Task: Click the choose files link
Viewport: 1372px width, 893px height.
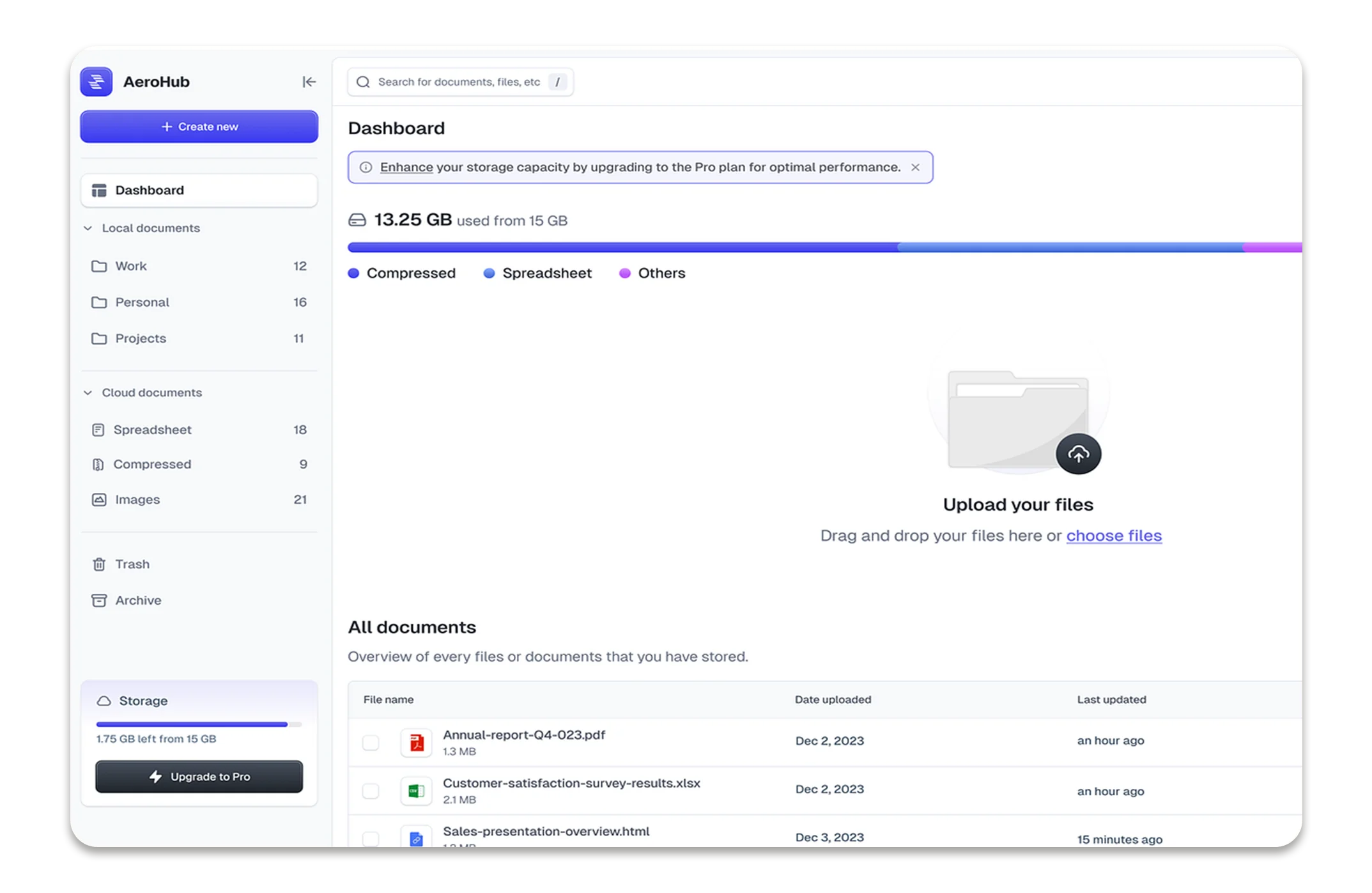Action: click(1113, 536)
